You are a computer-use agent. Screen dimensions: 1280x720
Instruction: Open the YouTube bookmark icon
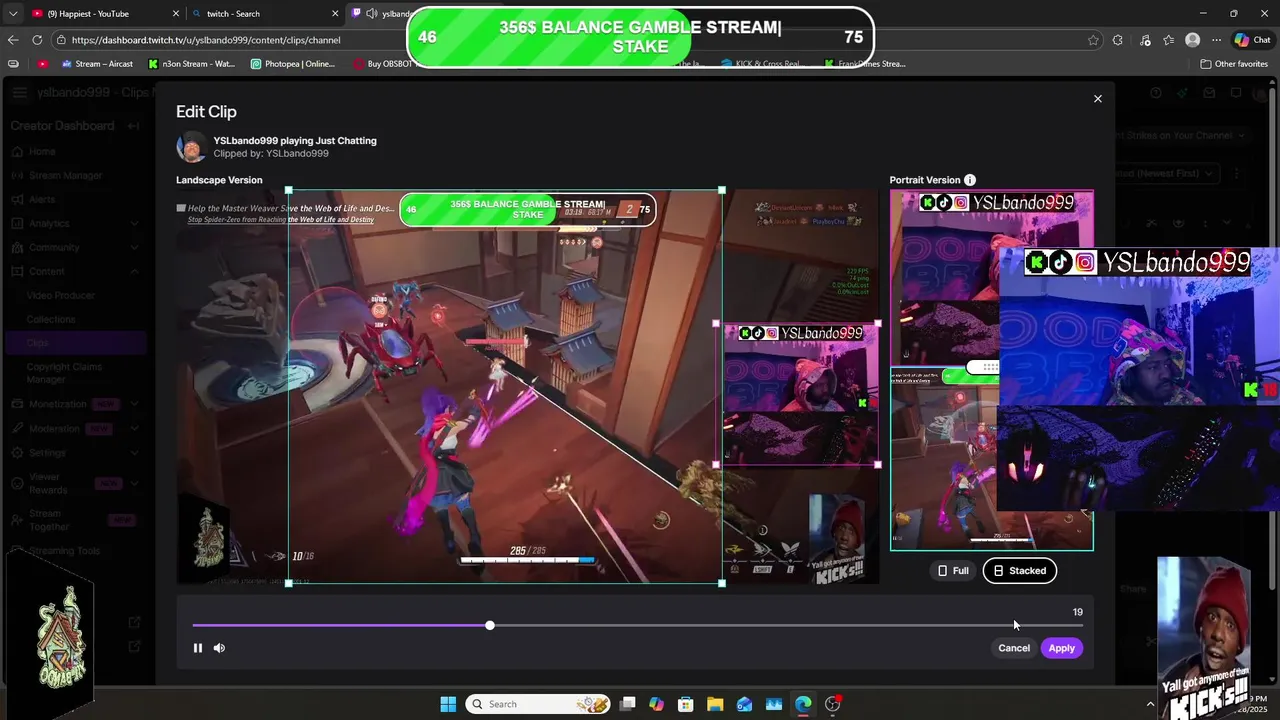(42, 64)
